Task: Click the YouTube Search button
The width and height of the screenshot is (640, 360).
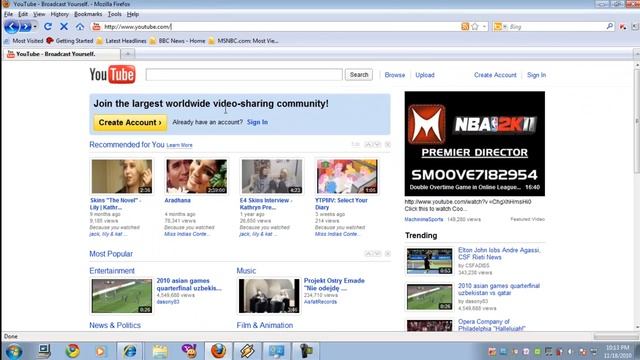Action: [359, 75]
